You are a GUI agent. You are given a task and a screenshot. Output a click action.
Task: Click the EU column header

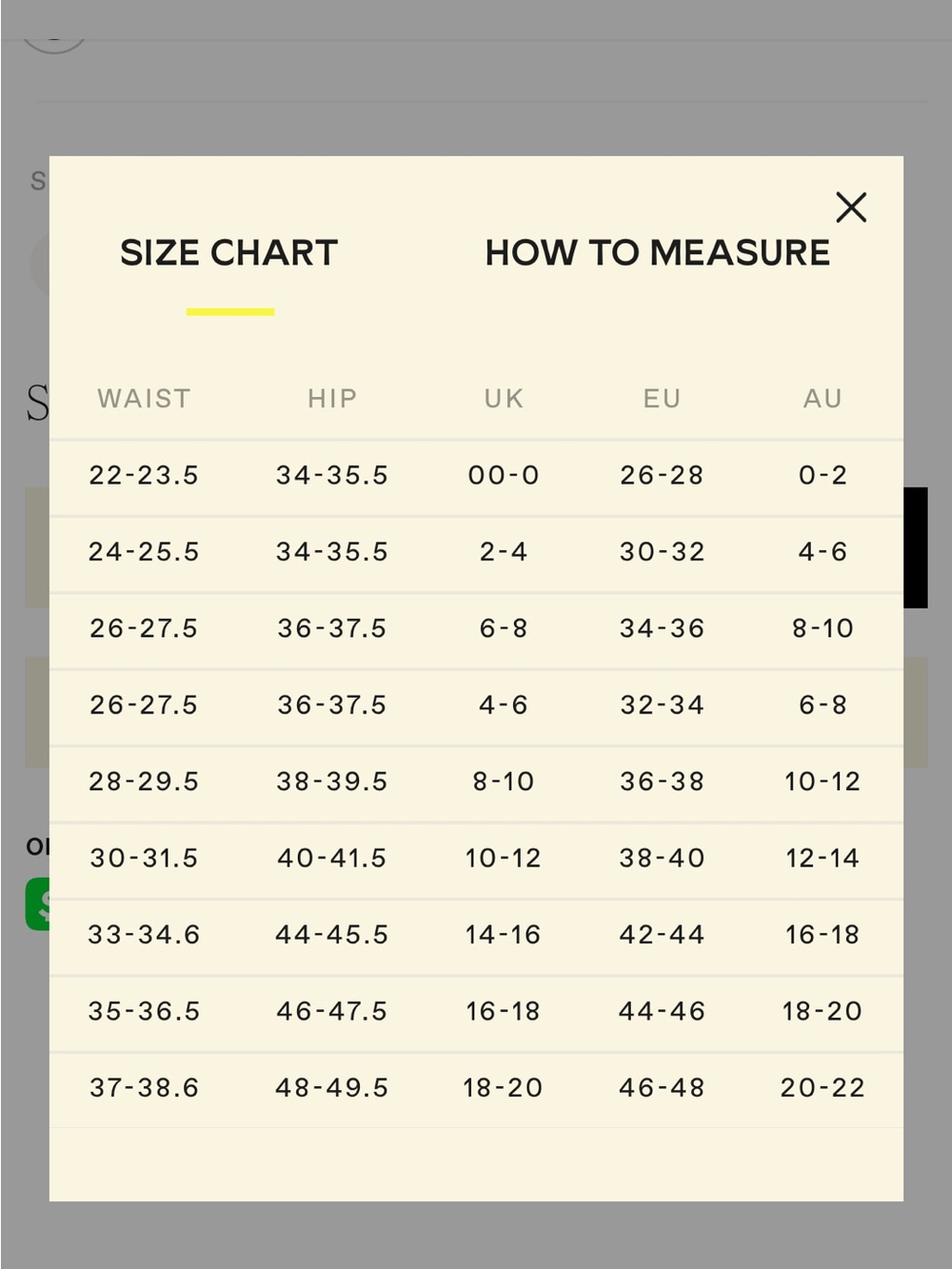(x=662, y=398)
